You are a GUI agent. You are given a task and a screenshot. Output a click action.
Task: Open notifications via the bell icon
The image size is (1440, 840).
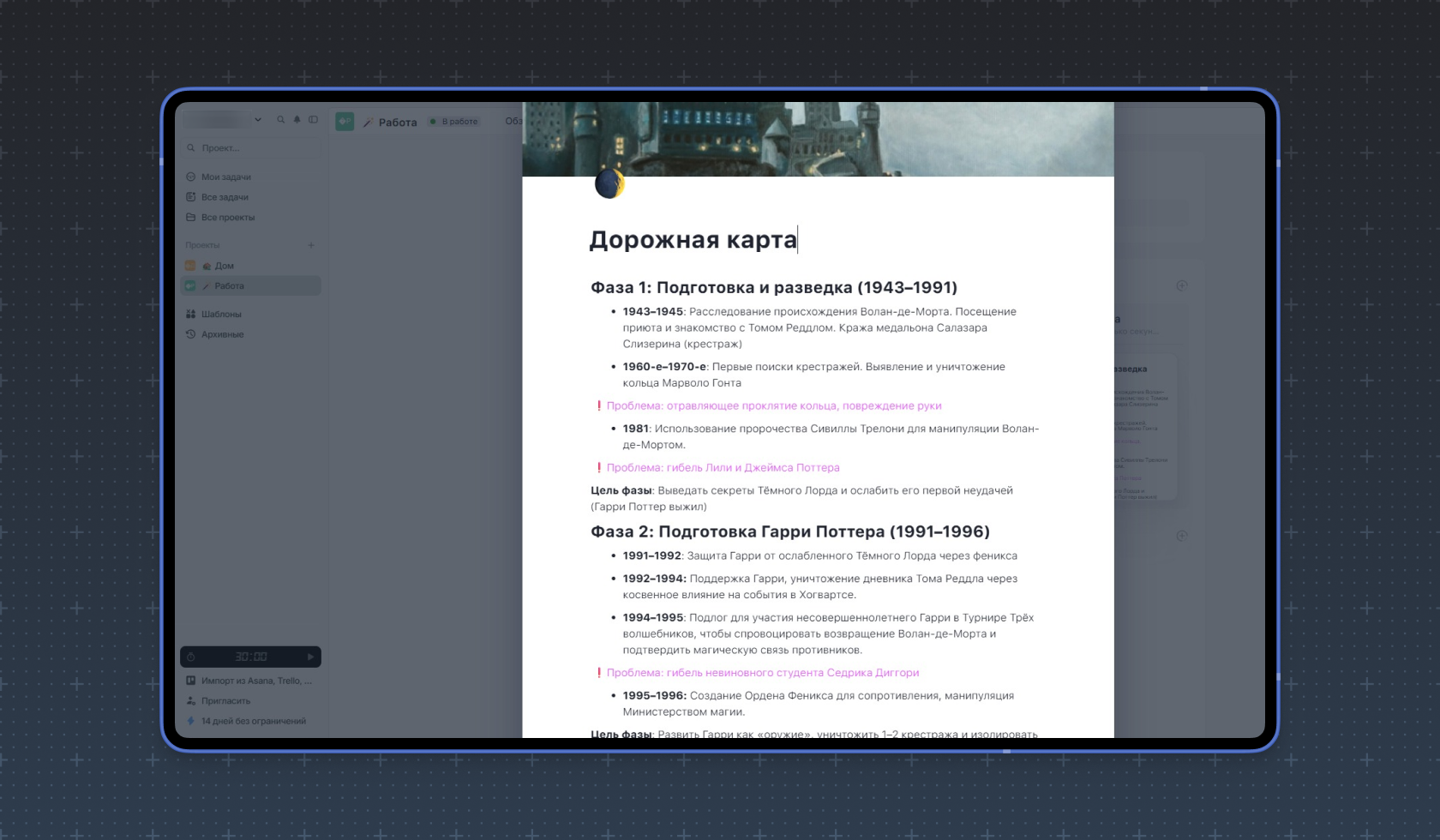pyautogui.click(x=297, y=120)
